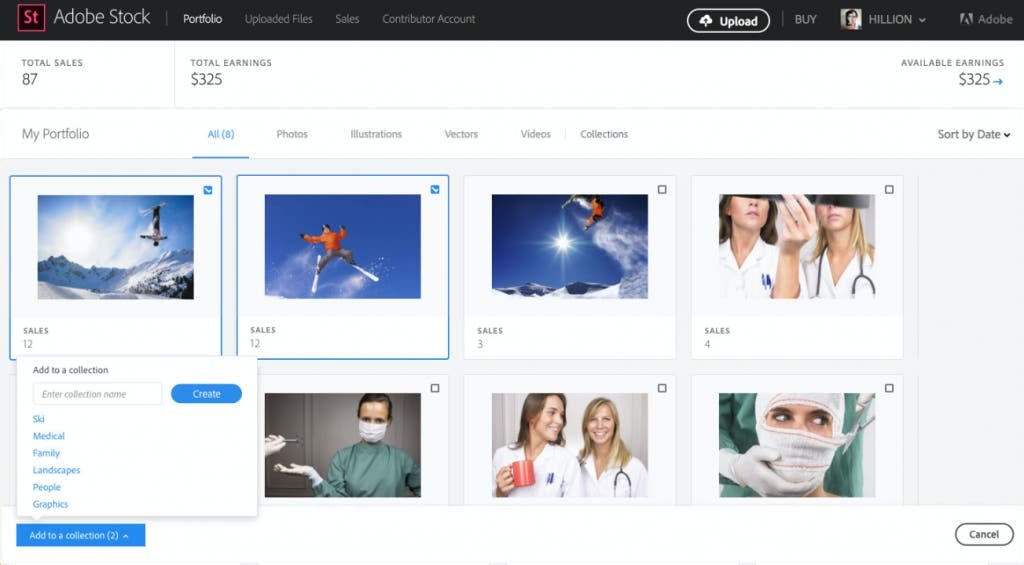Screen dimensions: 1024x565
Task: Select the masked surgeon close-up checkbox
Action: [x=889, y=388]
